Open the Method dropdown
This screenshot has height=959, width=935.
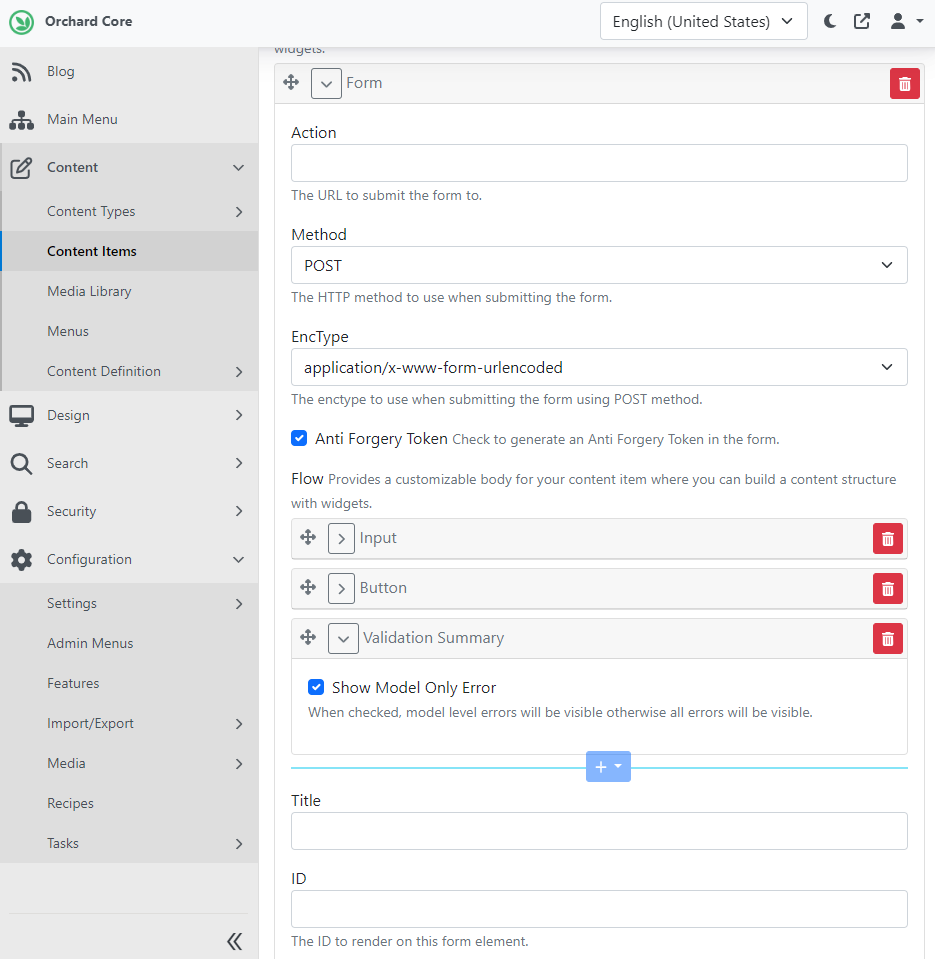click(x=599, y=265)
